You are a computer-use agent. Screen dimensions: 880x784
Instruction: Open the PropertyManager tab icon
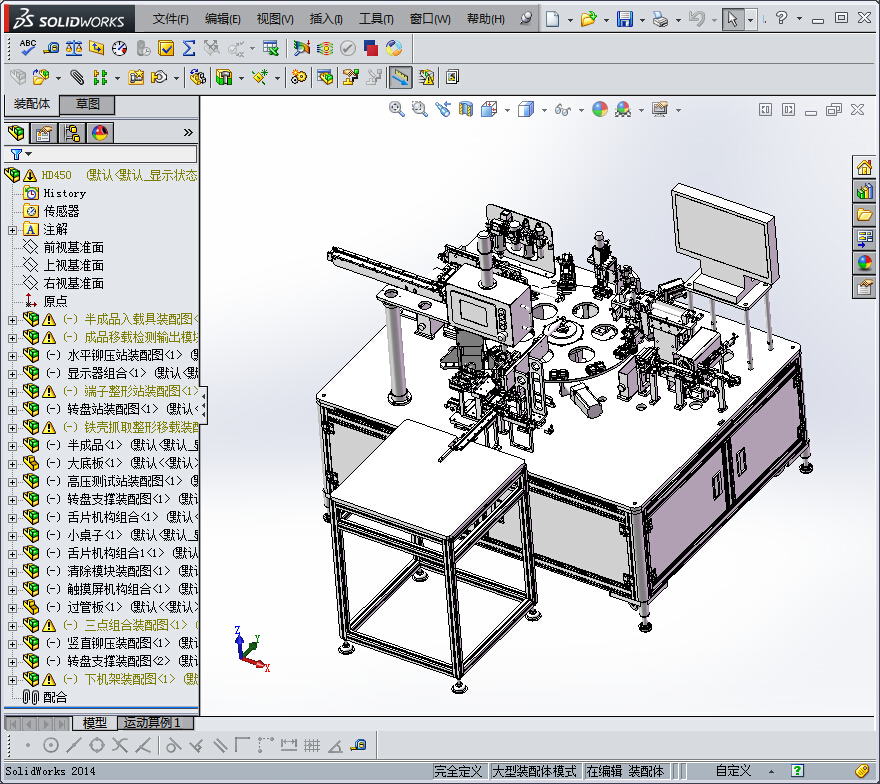pyautogui.click(x=43, y=133)
